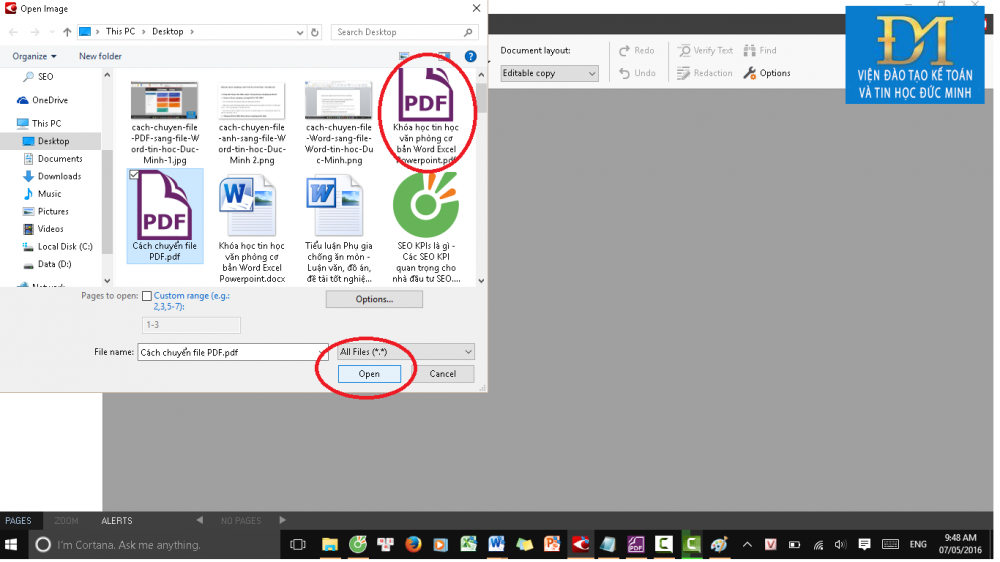
Task: Click the Windows Start button
Action: pos(11,545)
